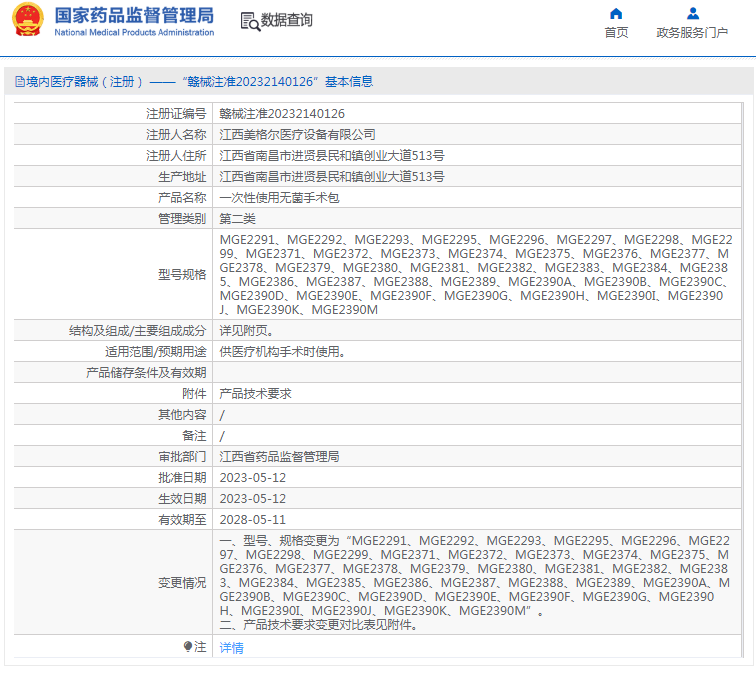Click the 有效期至 row label
Image resolution: width=756 pixels, height=678 pixels.
point(182,519)
